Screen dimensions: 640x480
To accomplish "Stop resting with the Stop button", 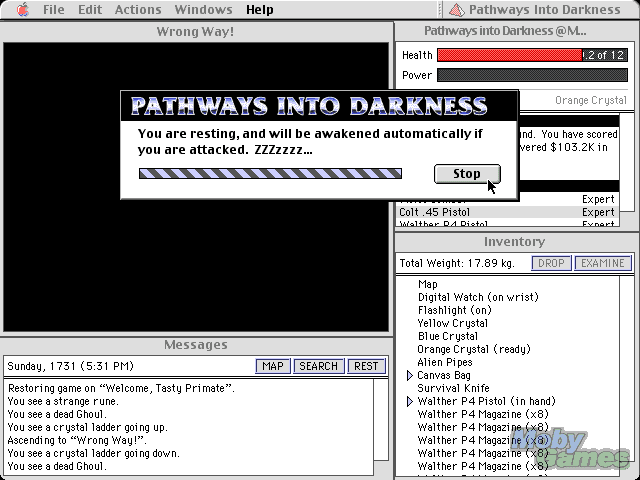I will tap(467, 174).
